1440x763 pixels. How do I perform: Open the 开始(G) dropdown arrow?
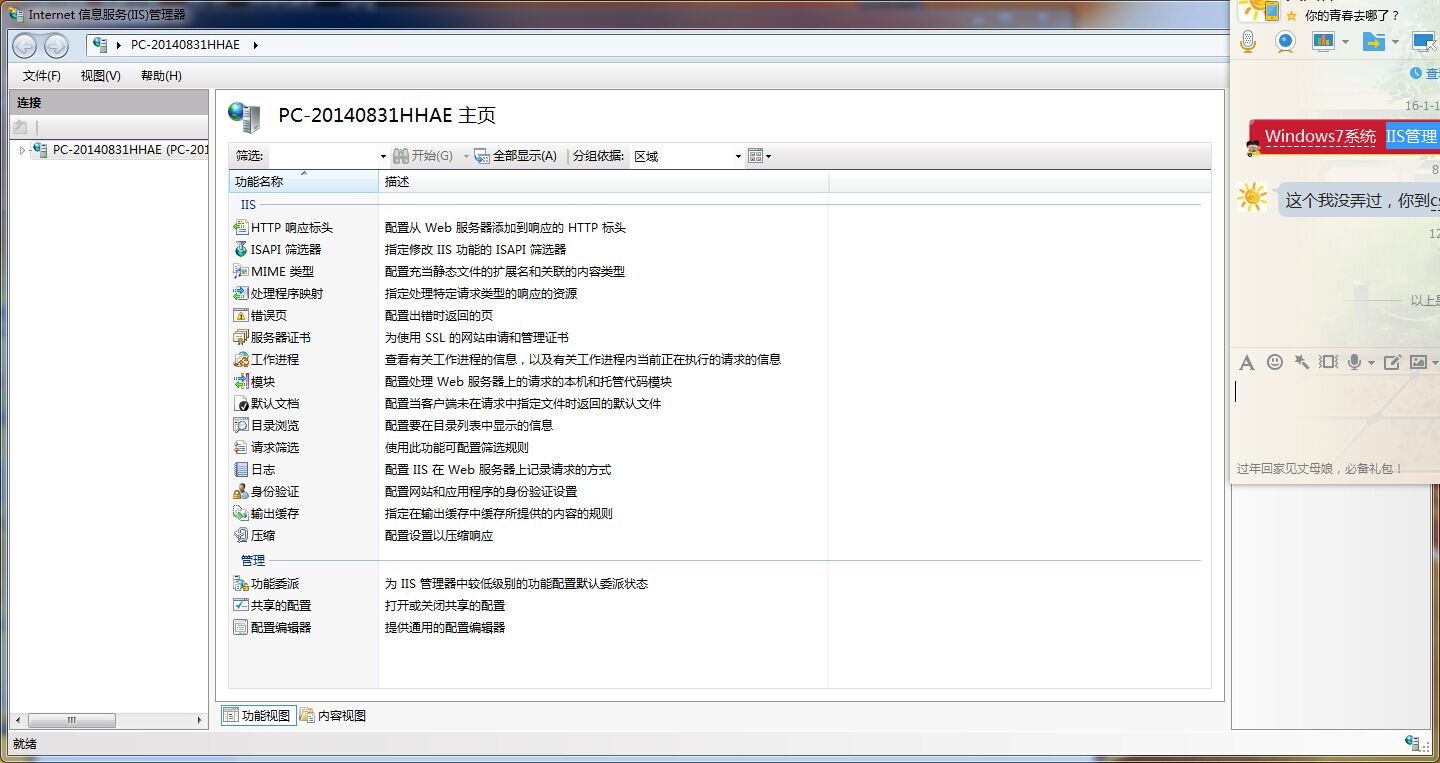466,157
